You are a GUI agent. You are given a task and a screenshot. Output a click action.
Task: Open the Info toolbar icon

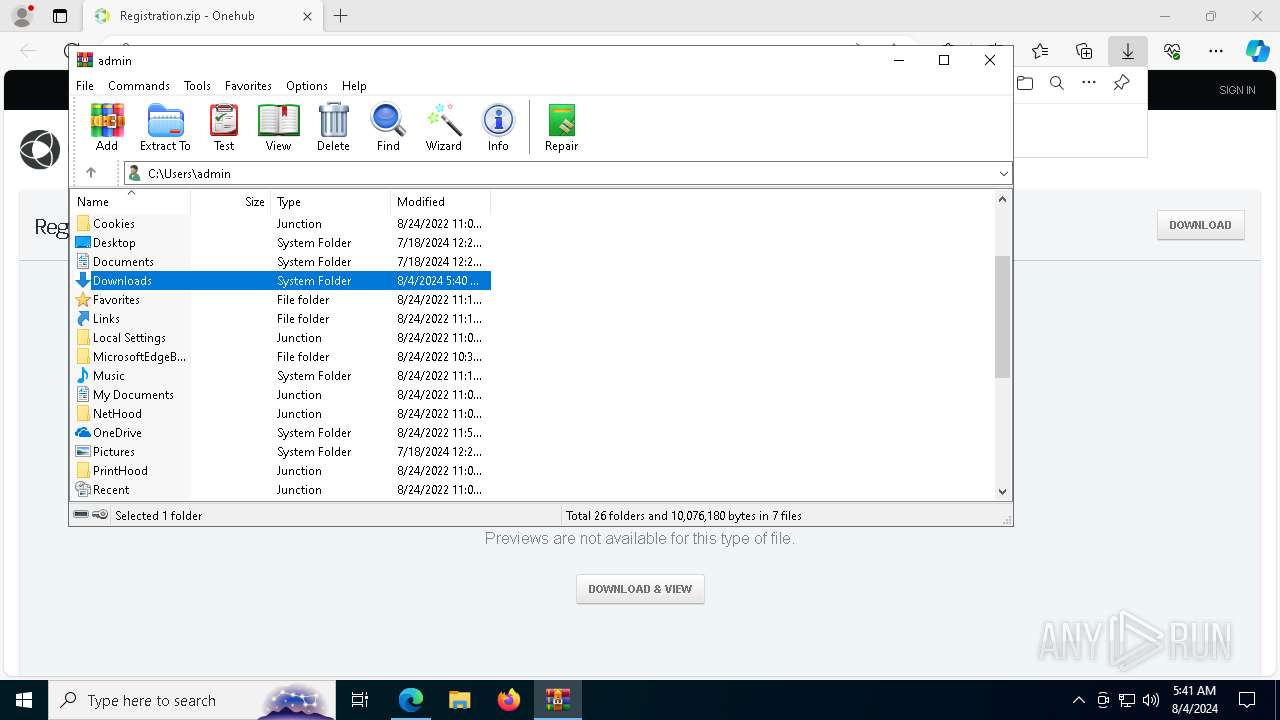(498, 127)
